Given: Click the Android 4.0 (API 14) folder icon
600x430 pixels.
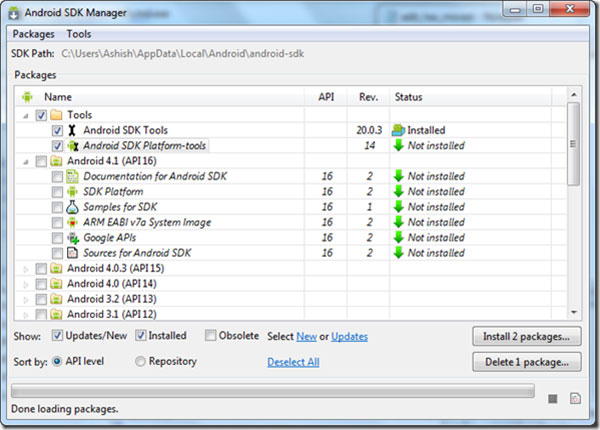Looking at the screenshot, I should pos(56,284).
